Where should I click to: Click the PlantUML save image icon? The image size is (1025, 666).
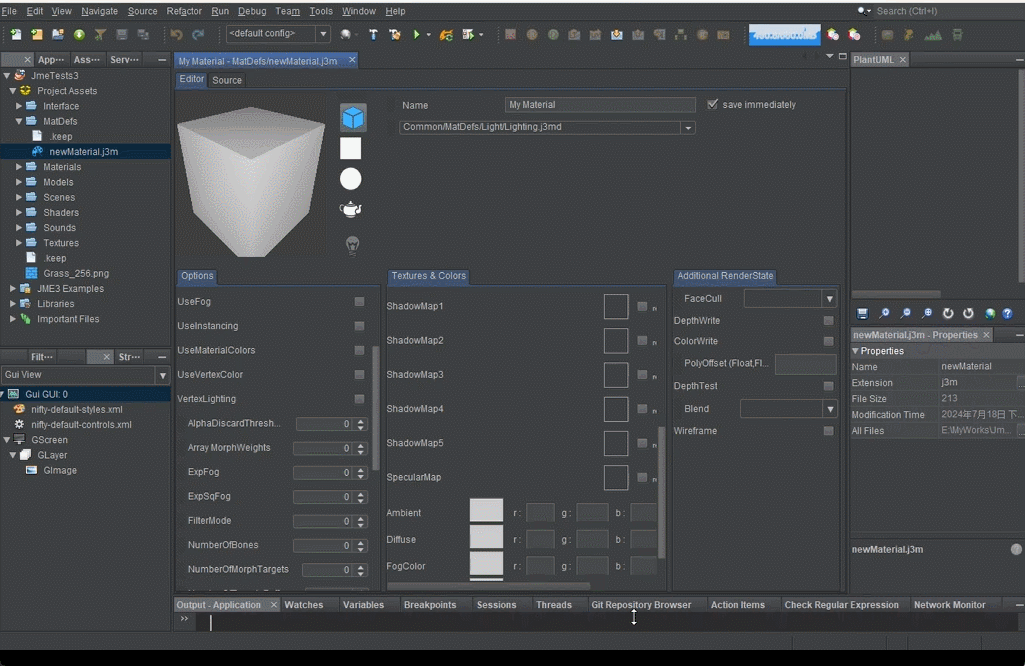[863, 314]
